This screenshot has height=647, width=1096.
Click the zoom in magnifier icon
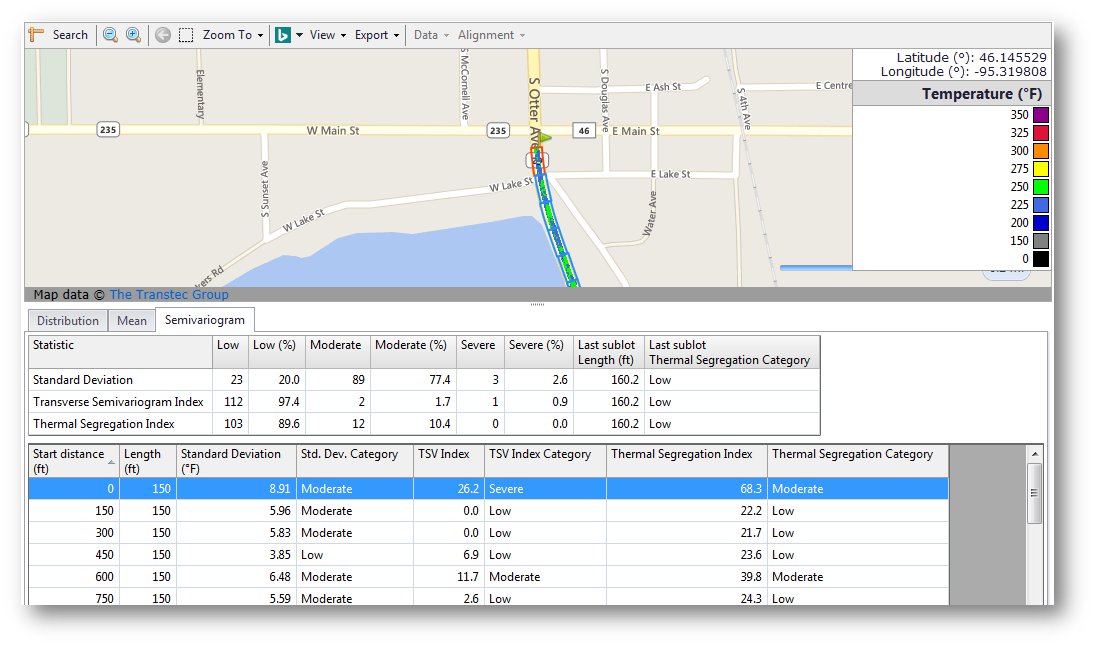[x=133, y=35]
